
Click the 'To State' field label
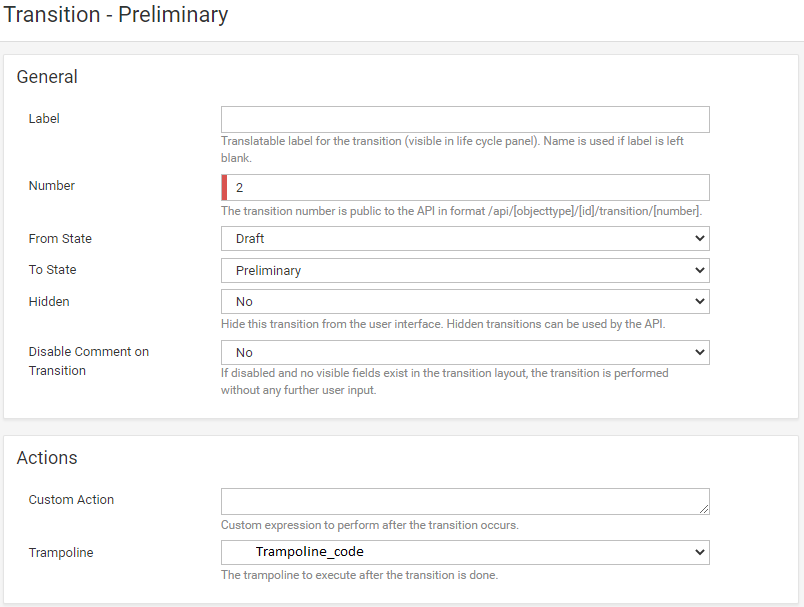(52, 270)
